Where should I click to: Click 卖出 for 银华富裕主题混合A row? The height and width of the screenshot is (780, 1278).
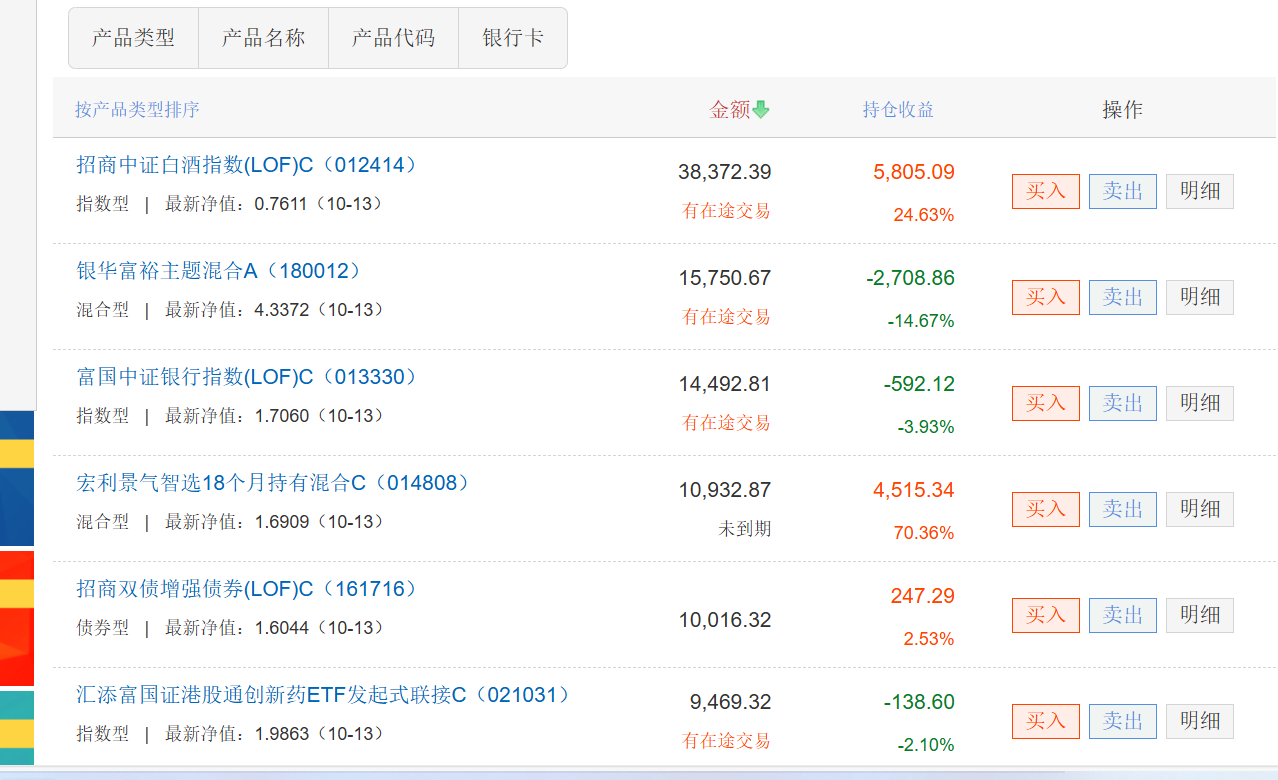[x=1123, y=297]
